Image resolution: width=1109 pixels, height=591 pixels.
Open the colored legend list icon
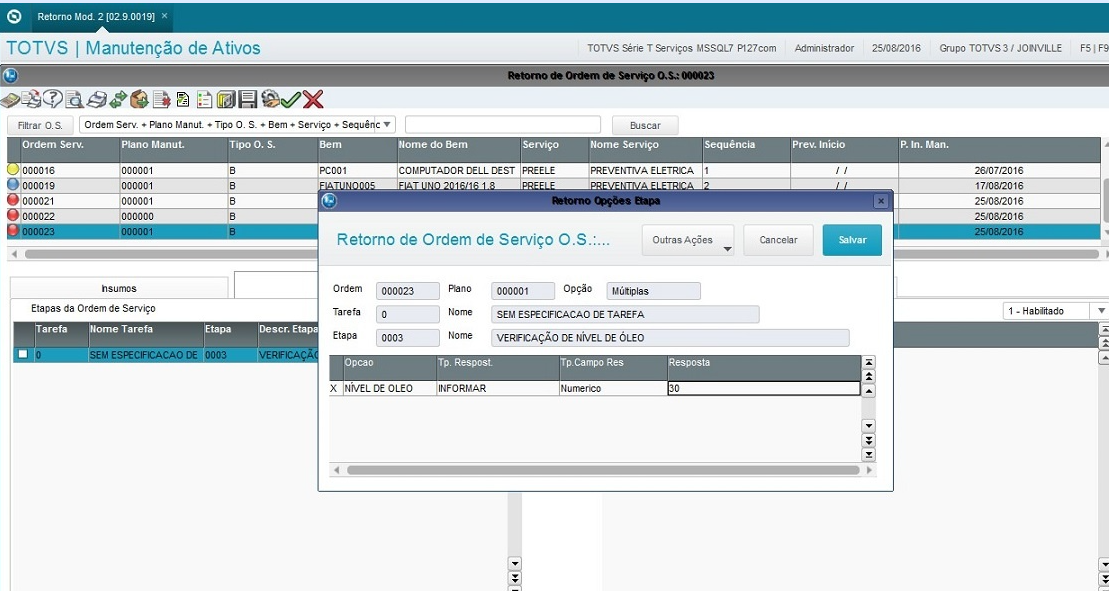(x=204, y=100)
